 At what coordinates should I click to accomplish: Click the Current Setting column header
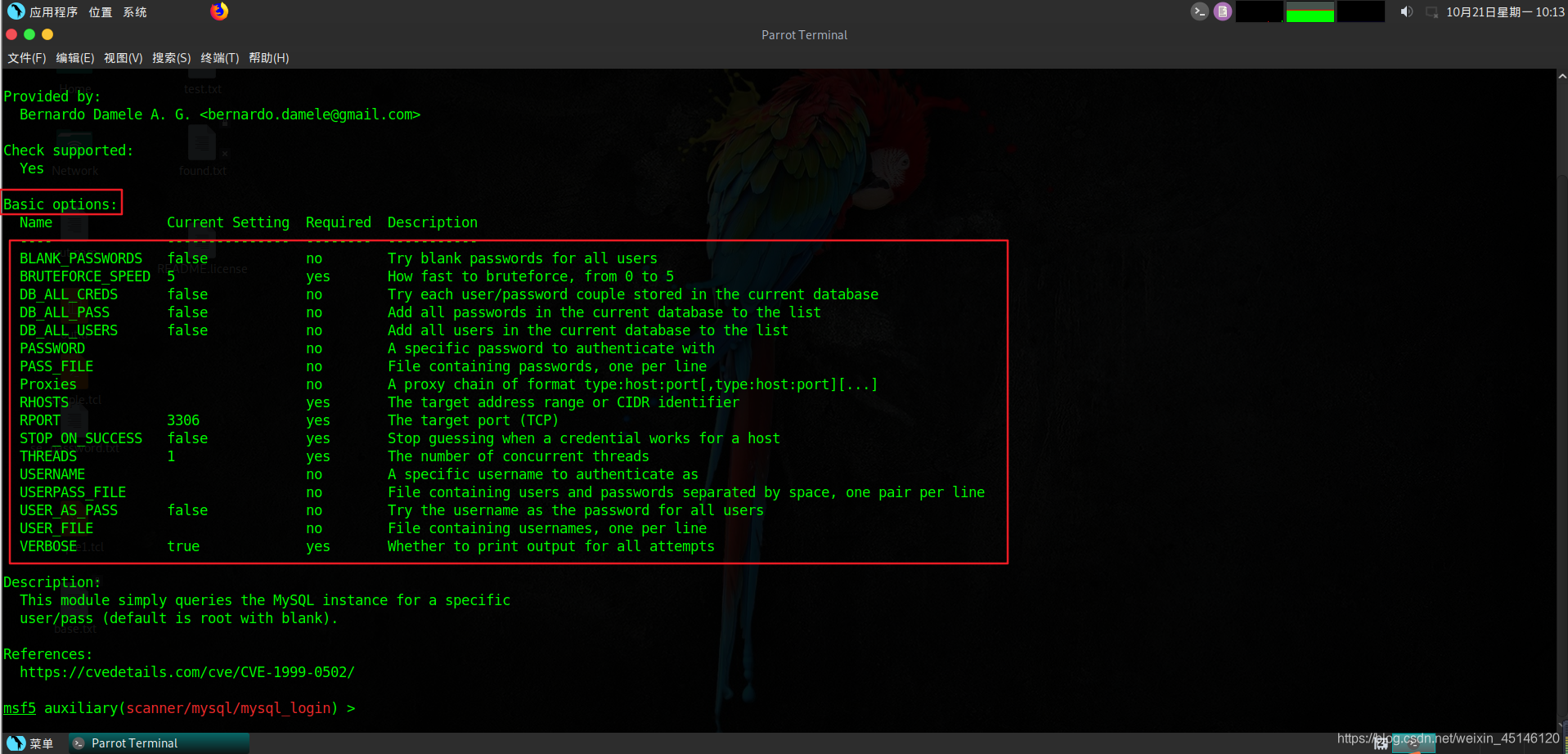[x=228, y=222]
